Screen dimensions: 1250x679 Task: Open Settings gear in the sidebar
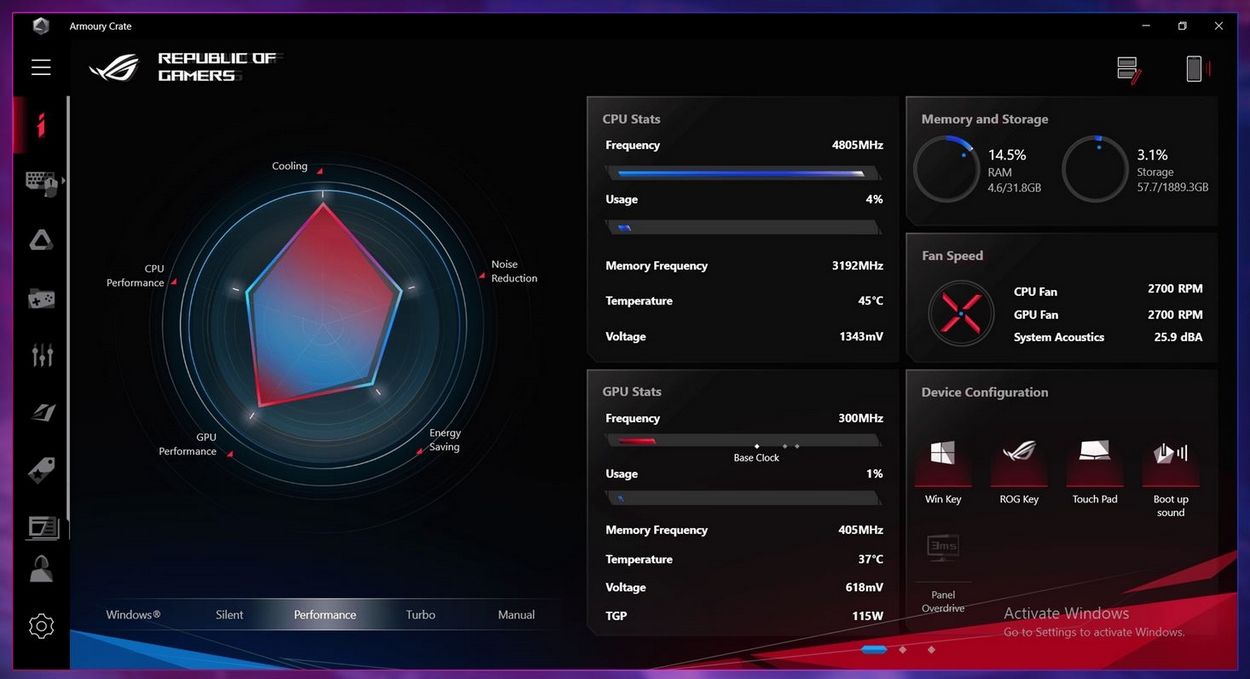click(41, 626)
